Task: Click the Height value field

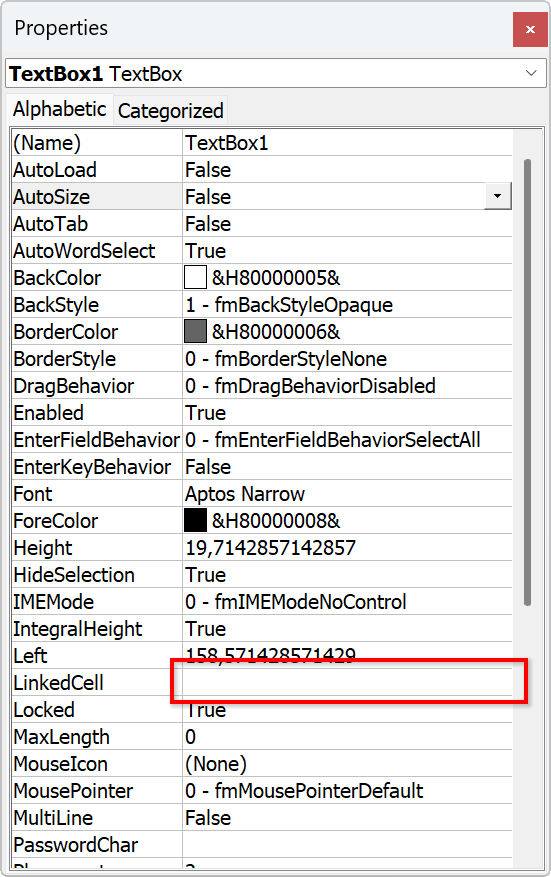Action: (347, 548)
